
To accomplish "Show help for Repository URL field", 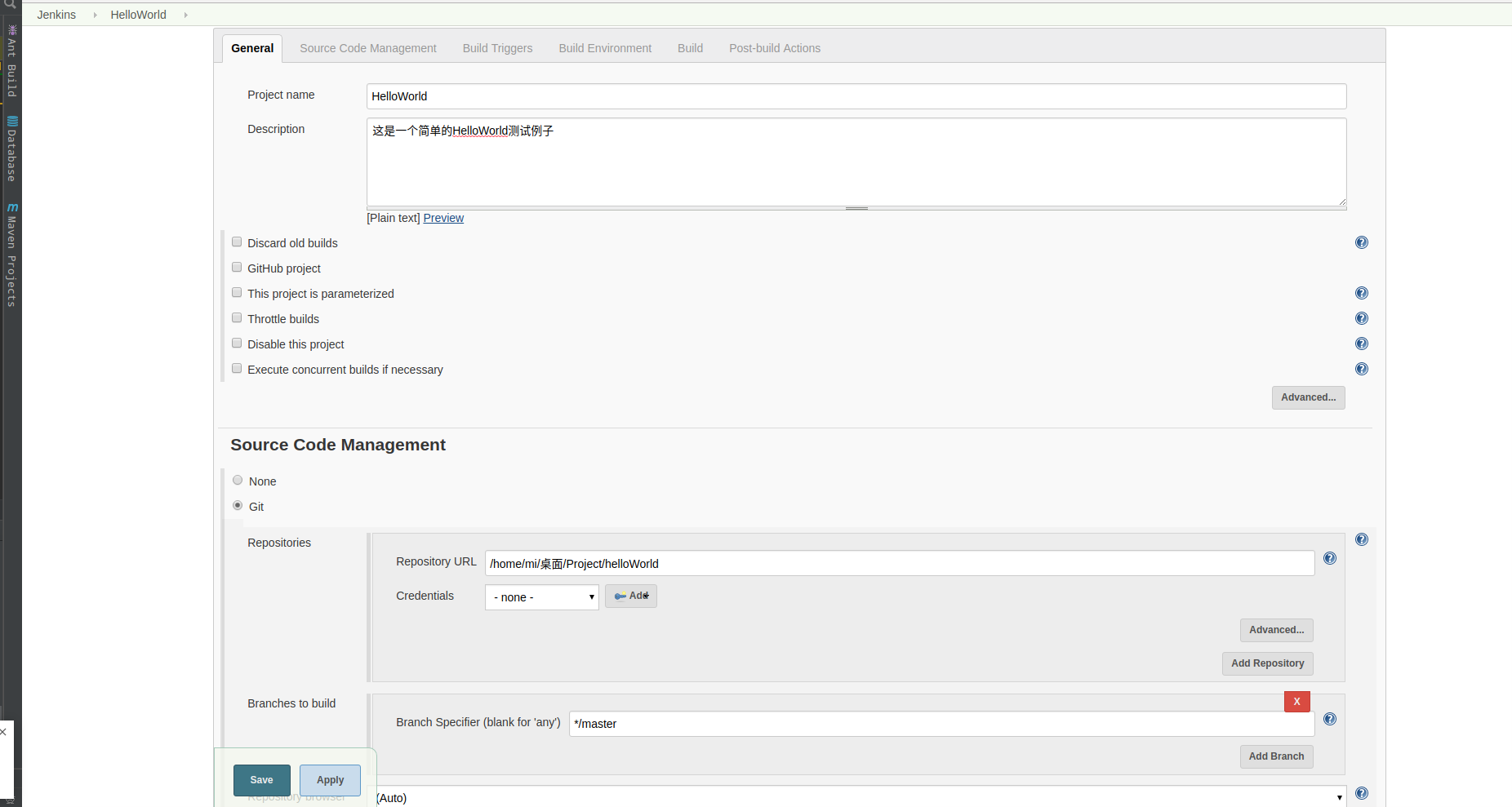I will click(x=1329, y=558).
